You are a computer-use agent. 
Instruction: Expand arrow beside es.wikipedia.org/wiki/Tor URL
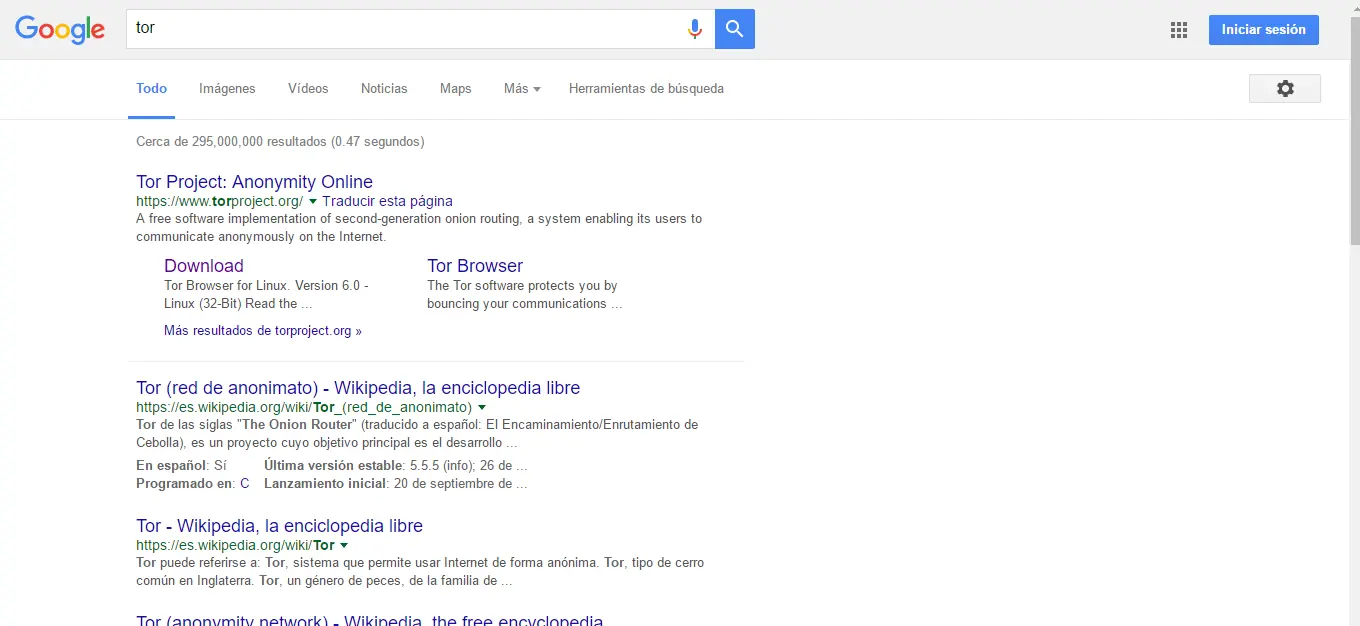click(x=344, y=546)
